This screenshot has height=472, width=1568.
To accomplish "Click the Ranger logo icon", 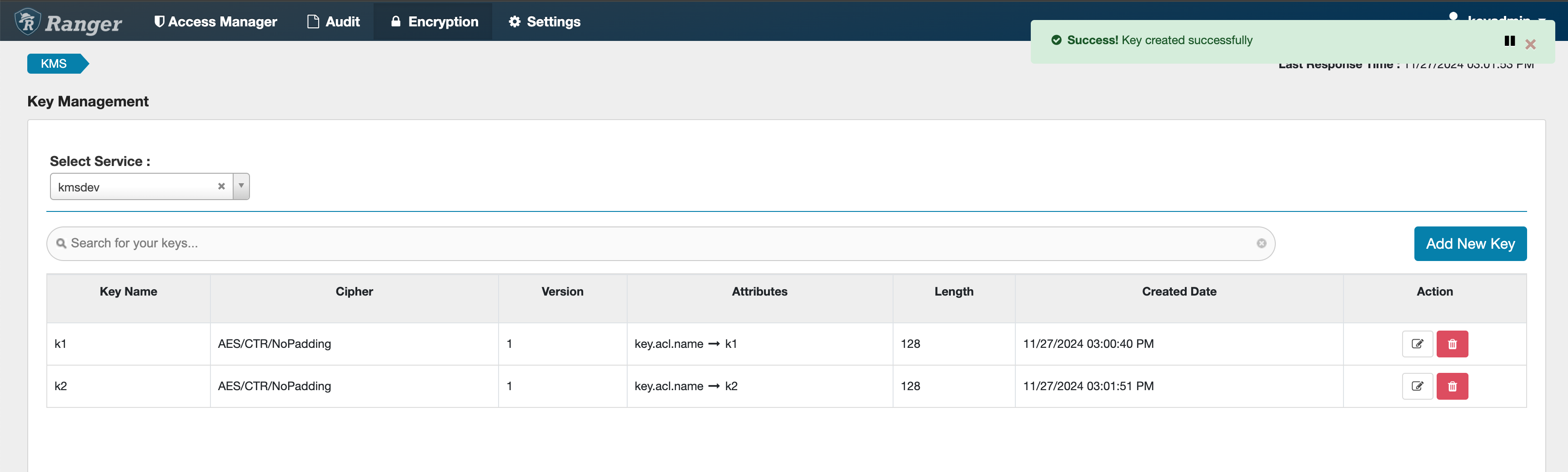I will 28,22.
